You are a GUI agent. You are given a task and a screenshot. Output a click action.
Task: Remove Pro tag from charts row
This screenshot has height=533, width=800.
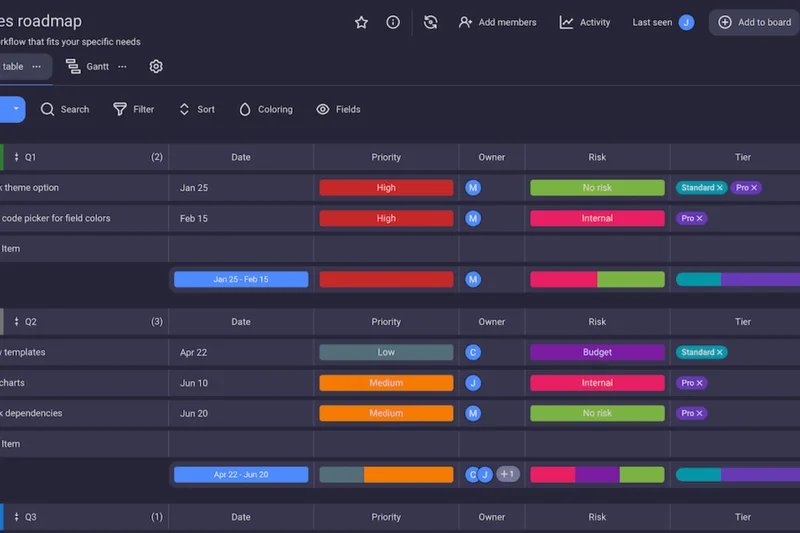[x=700, y=383]
